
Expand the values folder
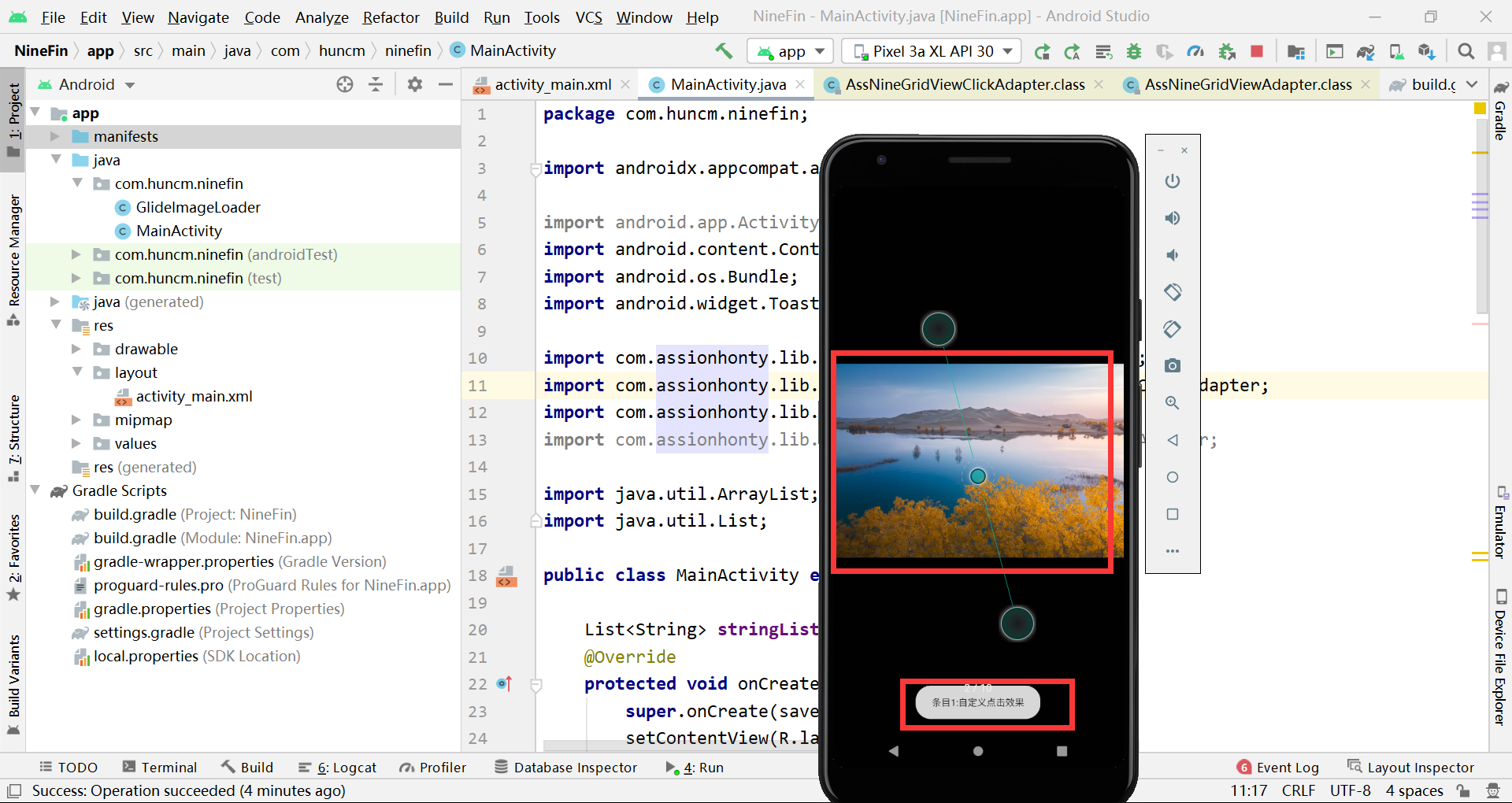[x=76, y=443]
